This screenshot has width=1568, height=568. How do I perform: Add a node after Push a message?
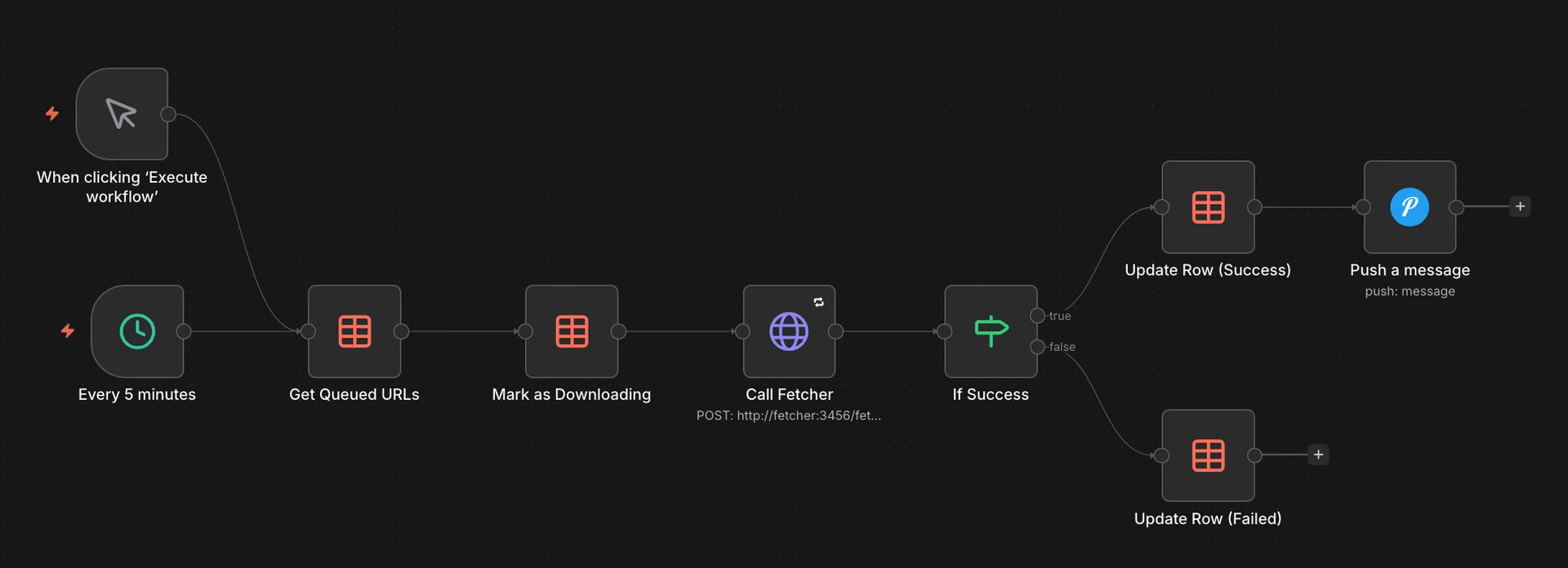tap(1520, 206)
